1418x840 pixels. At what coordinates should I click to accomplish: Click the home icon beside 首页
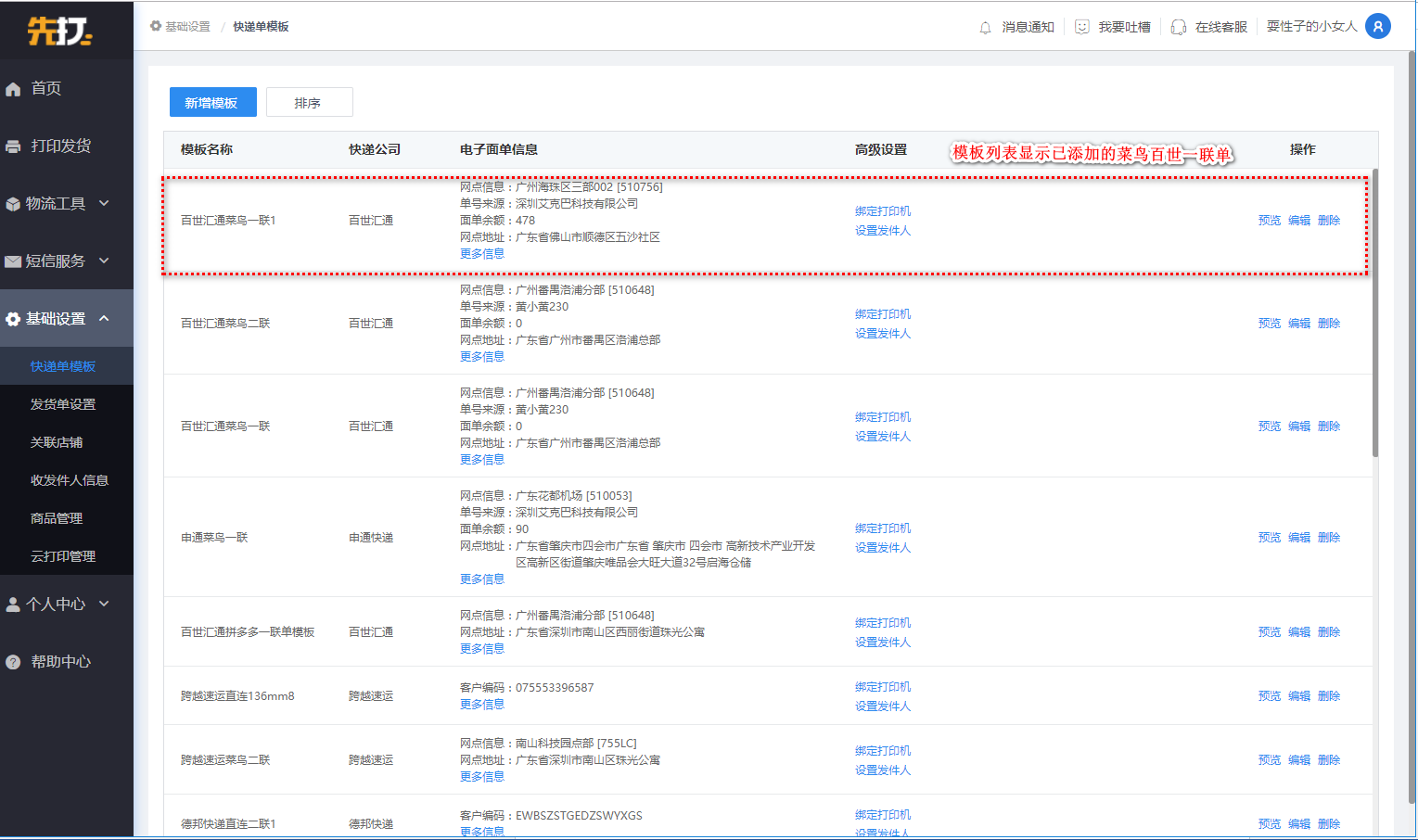tap(13, 89)
